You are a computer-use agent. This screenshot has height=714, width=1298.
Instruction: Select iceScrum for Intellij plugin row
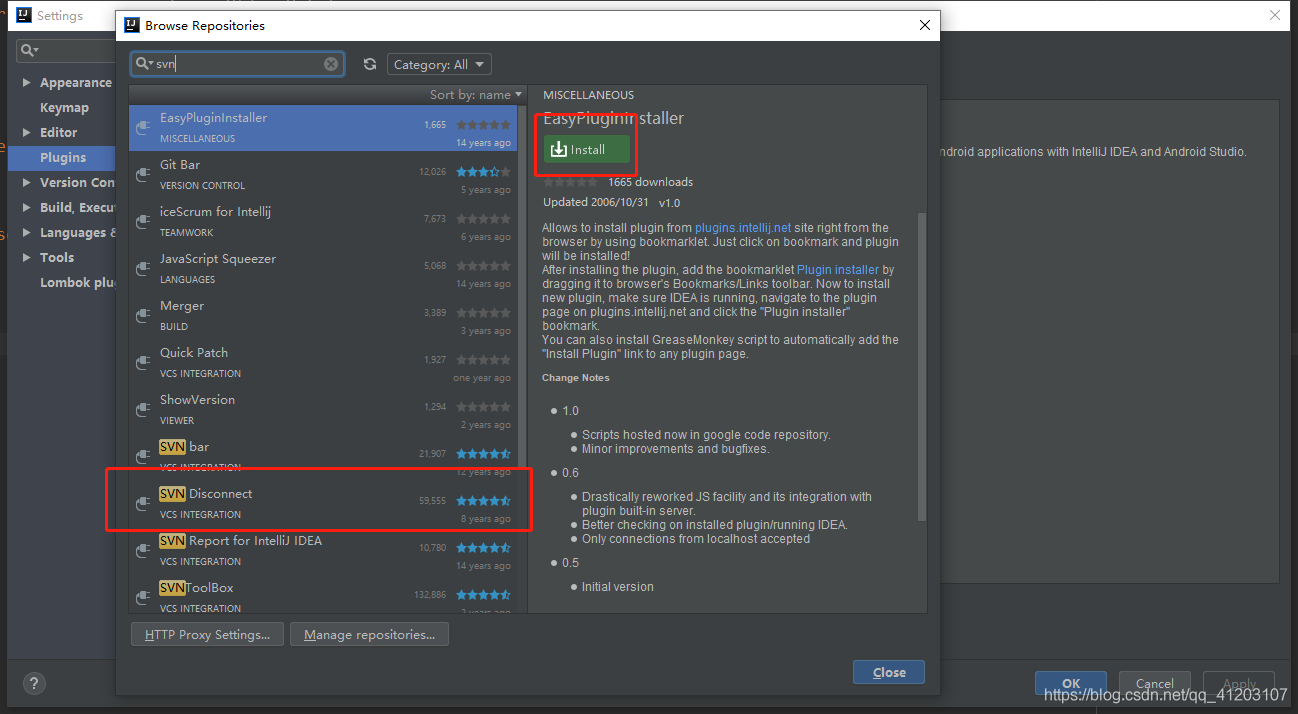(323, 221)
